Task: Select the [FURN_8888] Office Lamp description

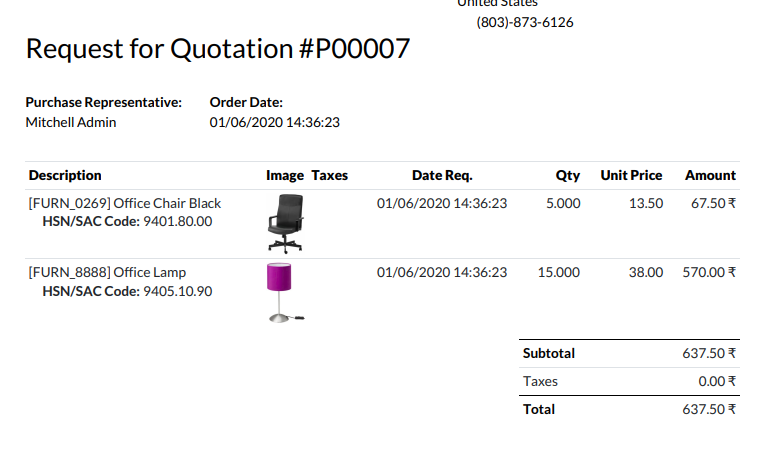Action: pos(107,272)
